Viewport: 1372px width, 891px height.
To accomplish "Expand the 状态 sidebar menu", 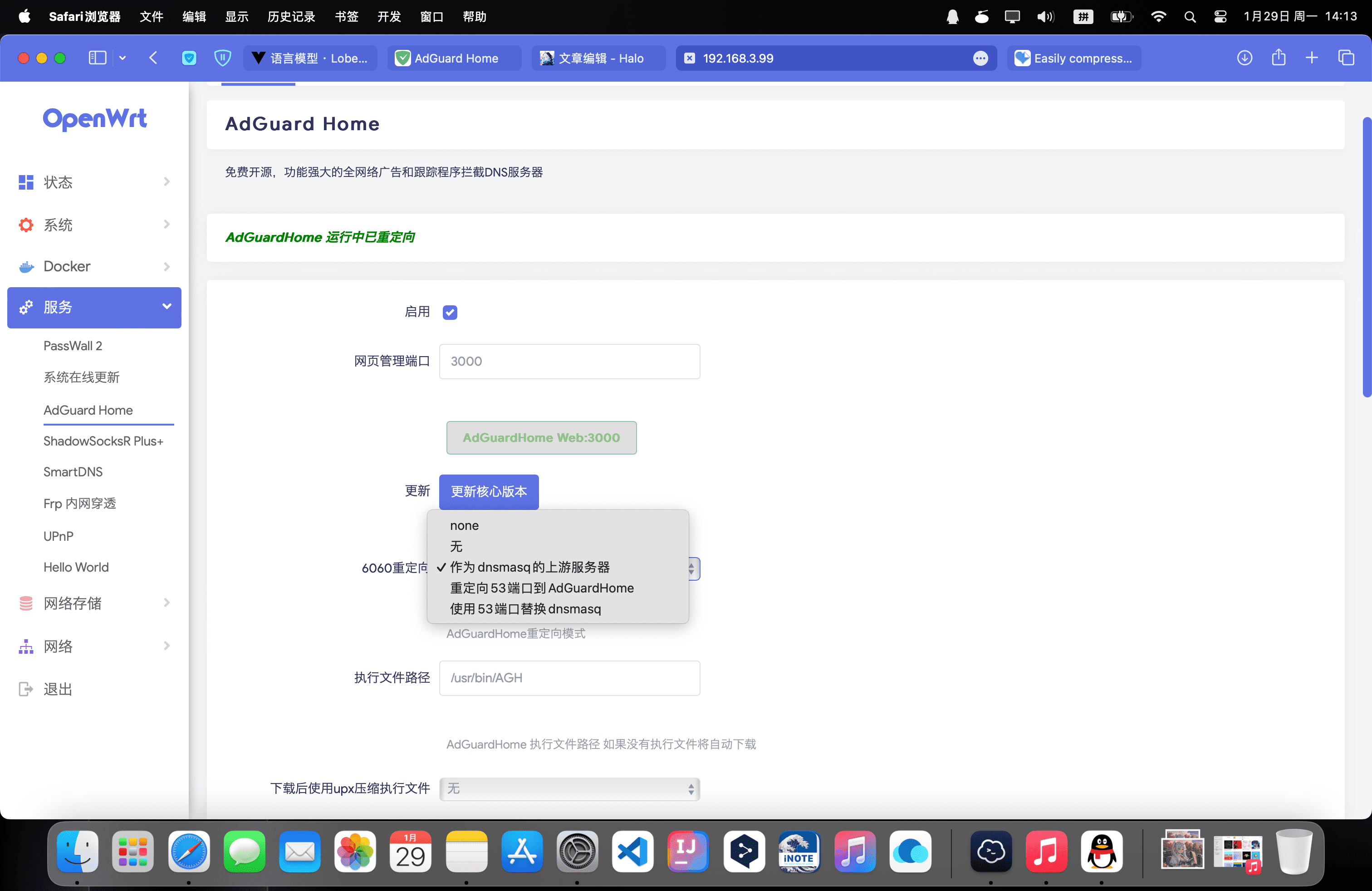I will pos(94,182).
